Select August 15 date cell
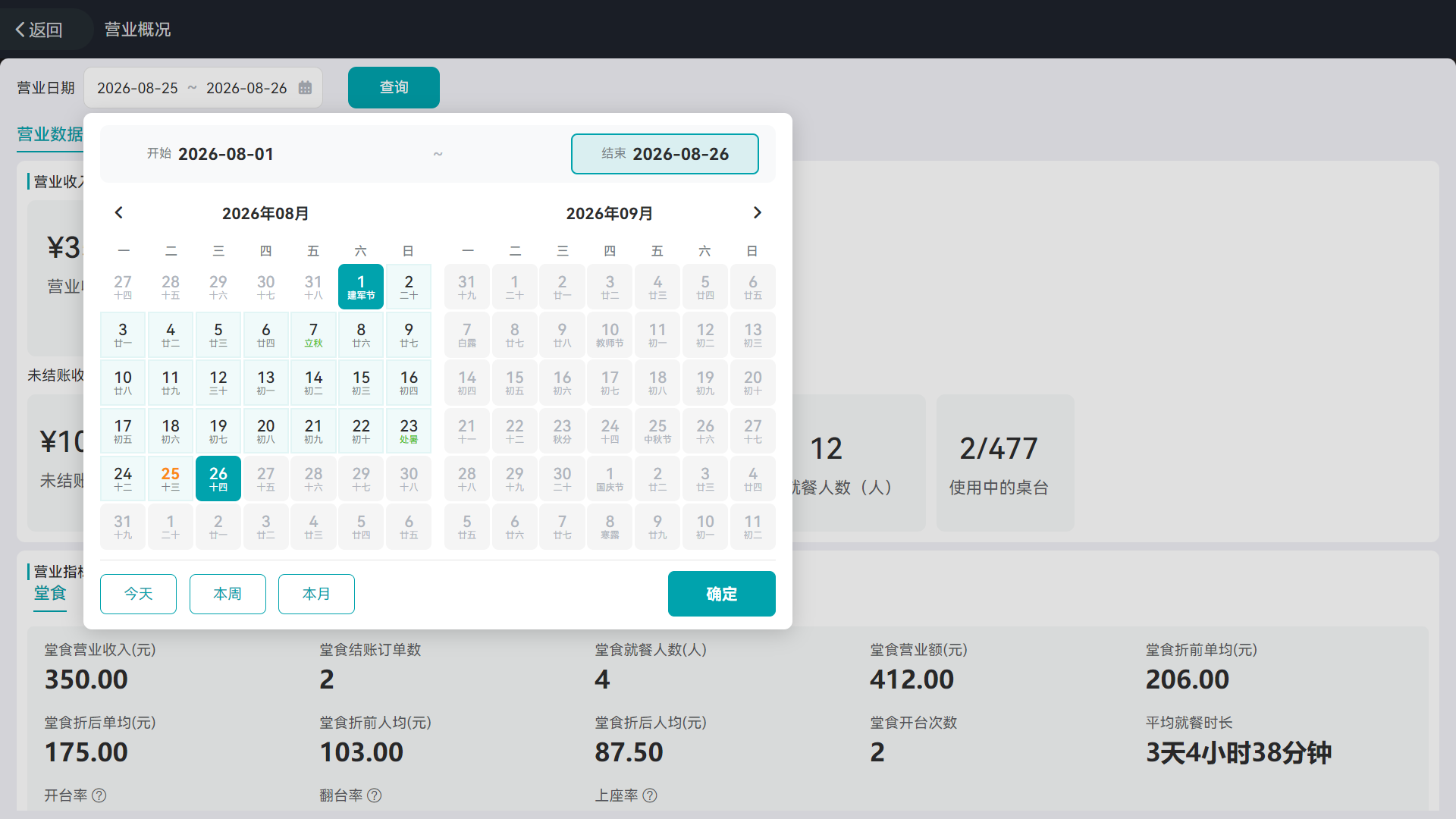 361,382
